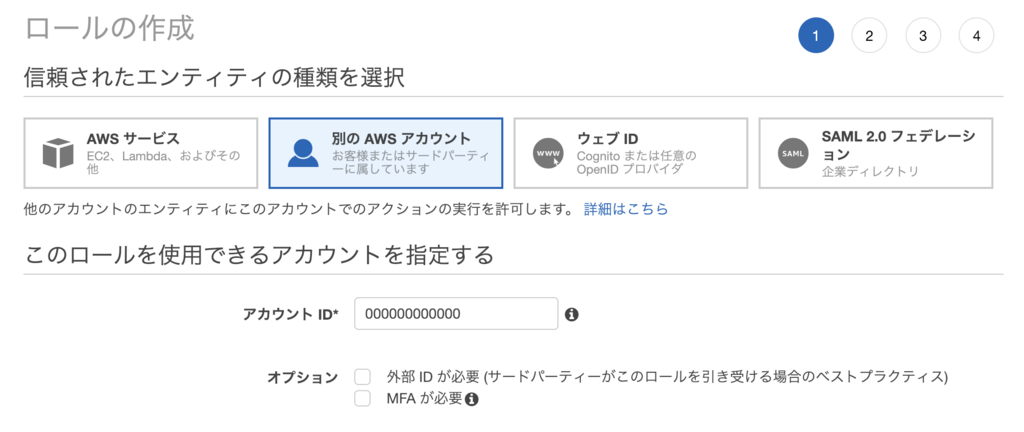Click the 別の AWS アカウント person icon

click(303, 153)
